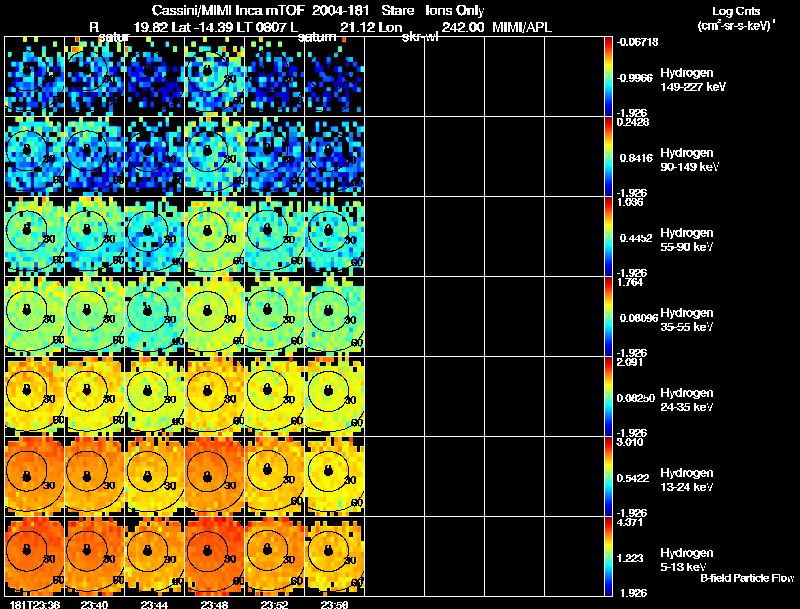Viewport: 800px width, 609px height.
Task: Click the '-0.06713' scale maximum value
Action: click(x=638, y=42)
